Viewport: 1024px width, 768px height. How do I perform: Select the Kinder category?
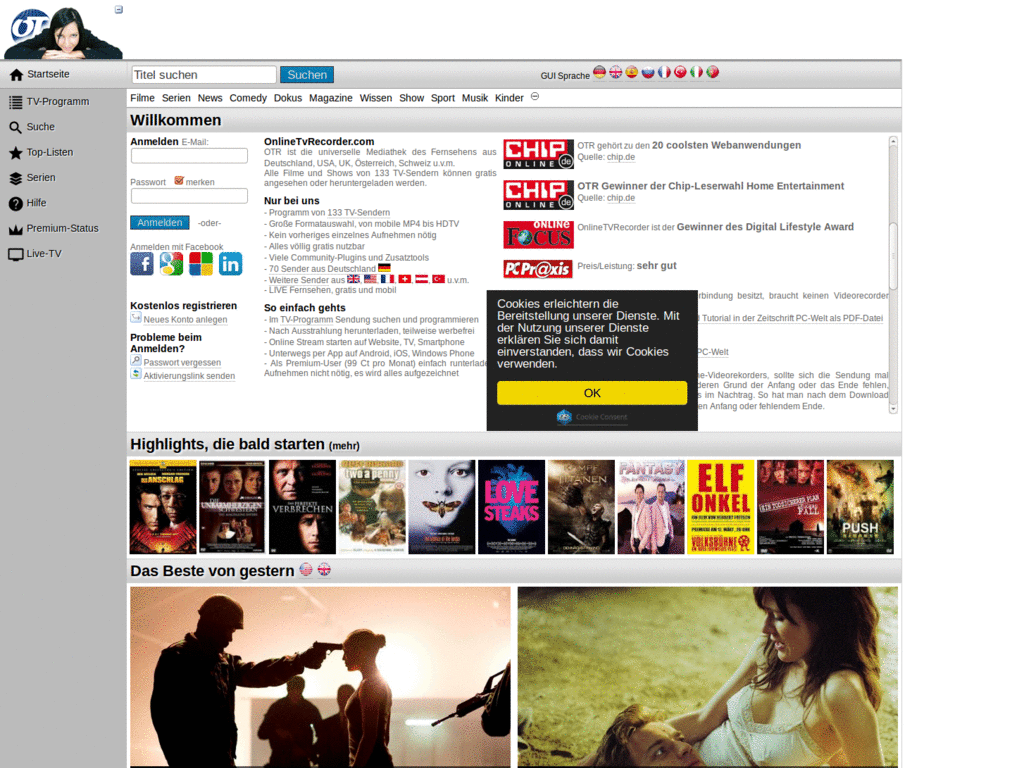pos(509,98)
